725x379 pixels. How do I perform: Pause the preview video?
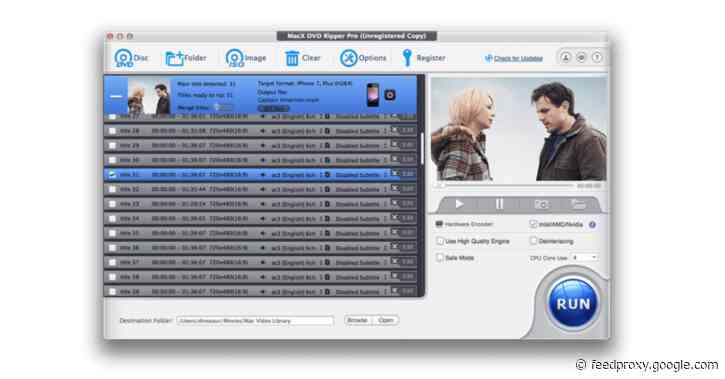coord(499,204)
